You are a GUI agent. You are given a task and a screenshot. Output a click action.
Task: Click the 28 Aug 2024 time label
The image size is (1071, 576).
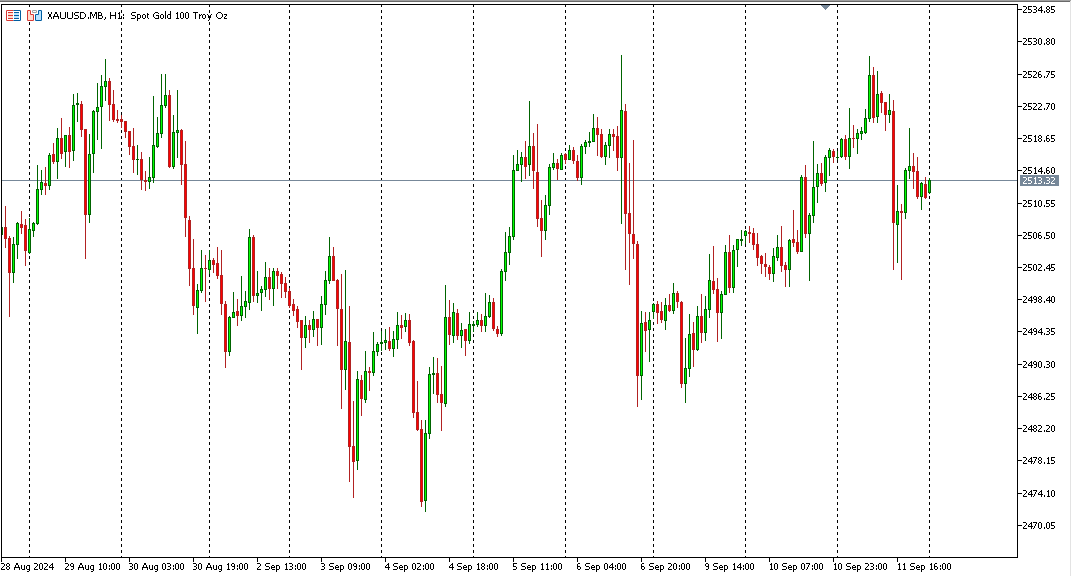pyautogui.click(x=27, y=566)
